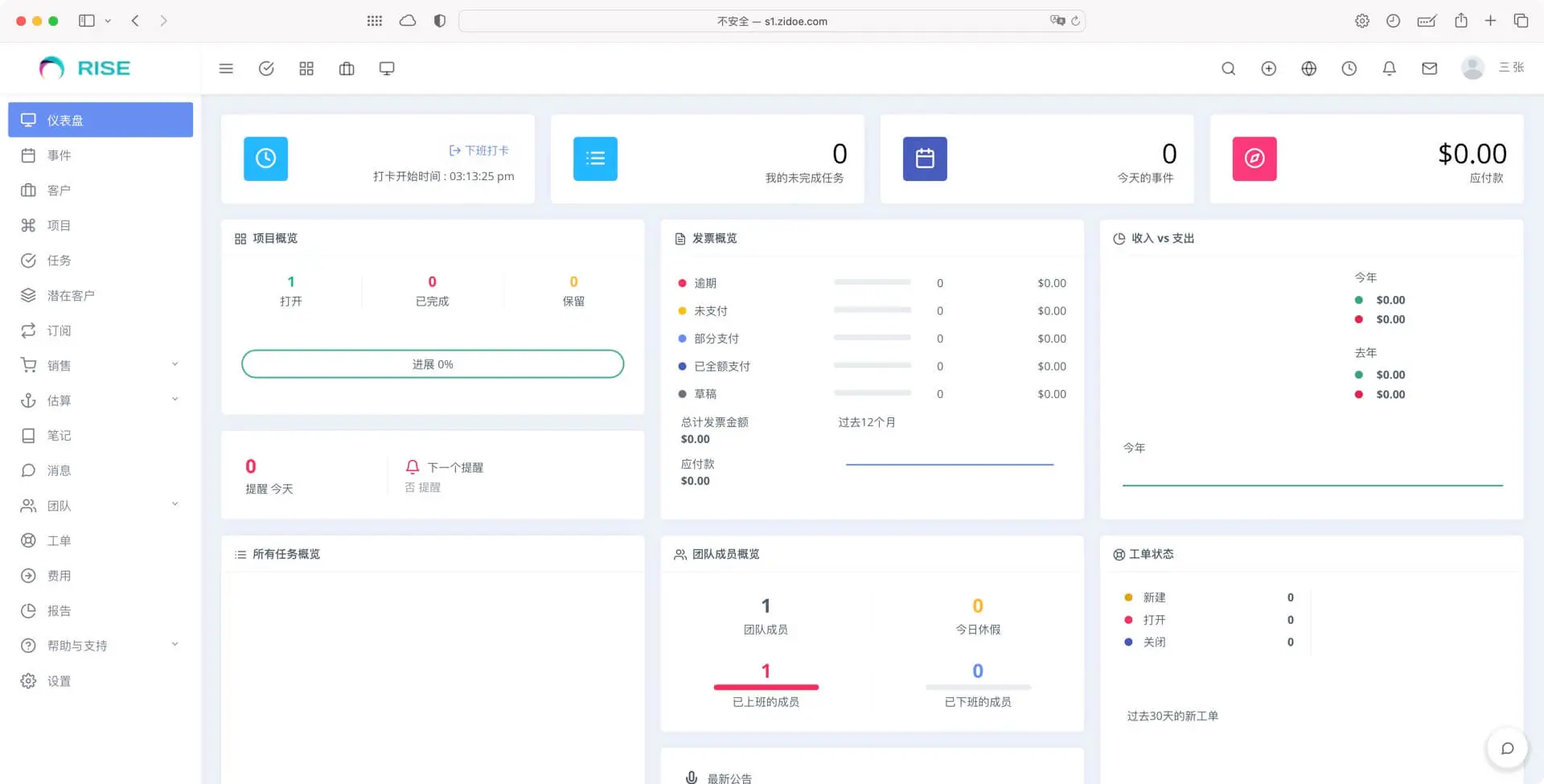Click the 进展 0% progress bar
The width and height of the screenshot is (1544, 784).
click(x=433, y=364)
